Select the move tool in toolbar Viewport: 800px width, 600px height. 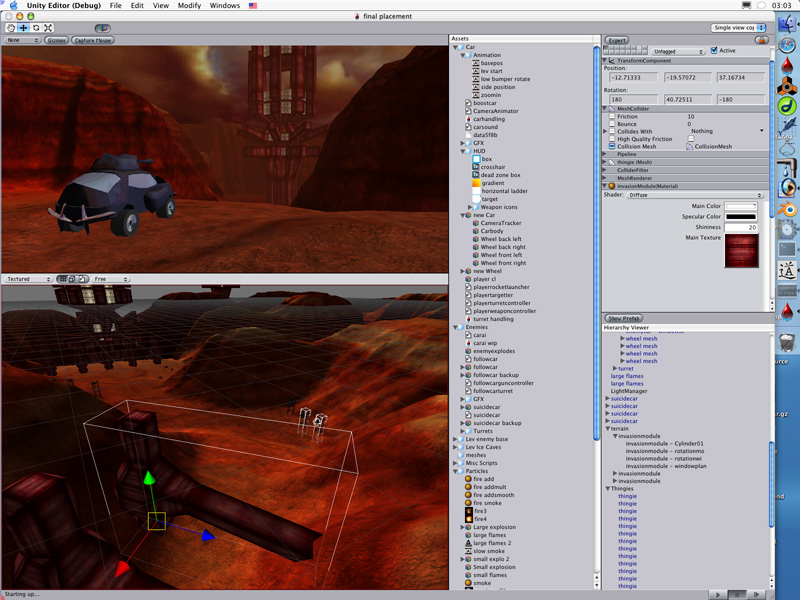pyautogui.click(x=23, y=28)
